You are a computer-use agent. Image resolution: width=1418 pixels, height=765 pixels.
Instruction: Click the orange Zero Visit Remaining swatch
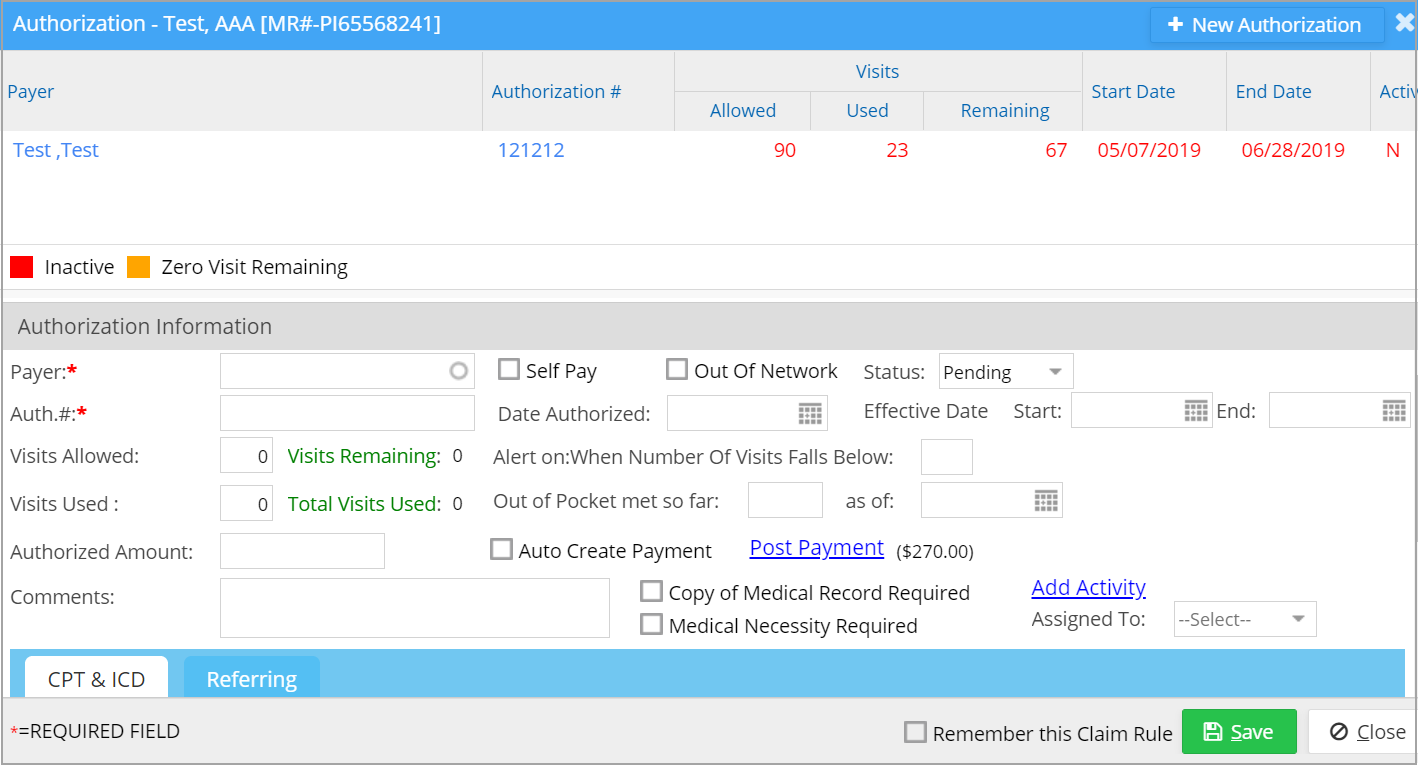pos(139,267)
